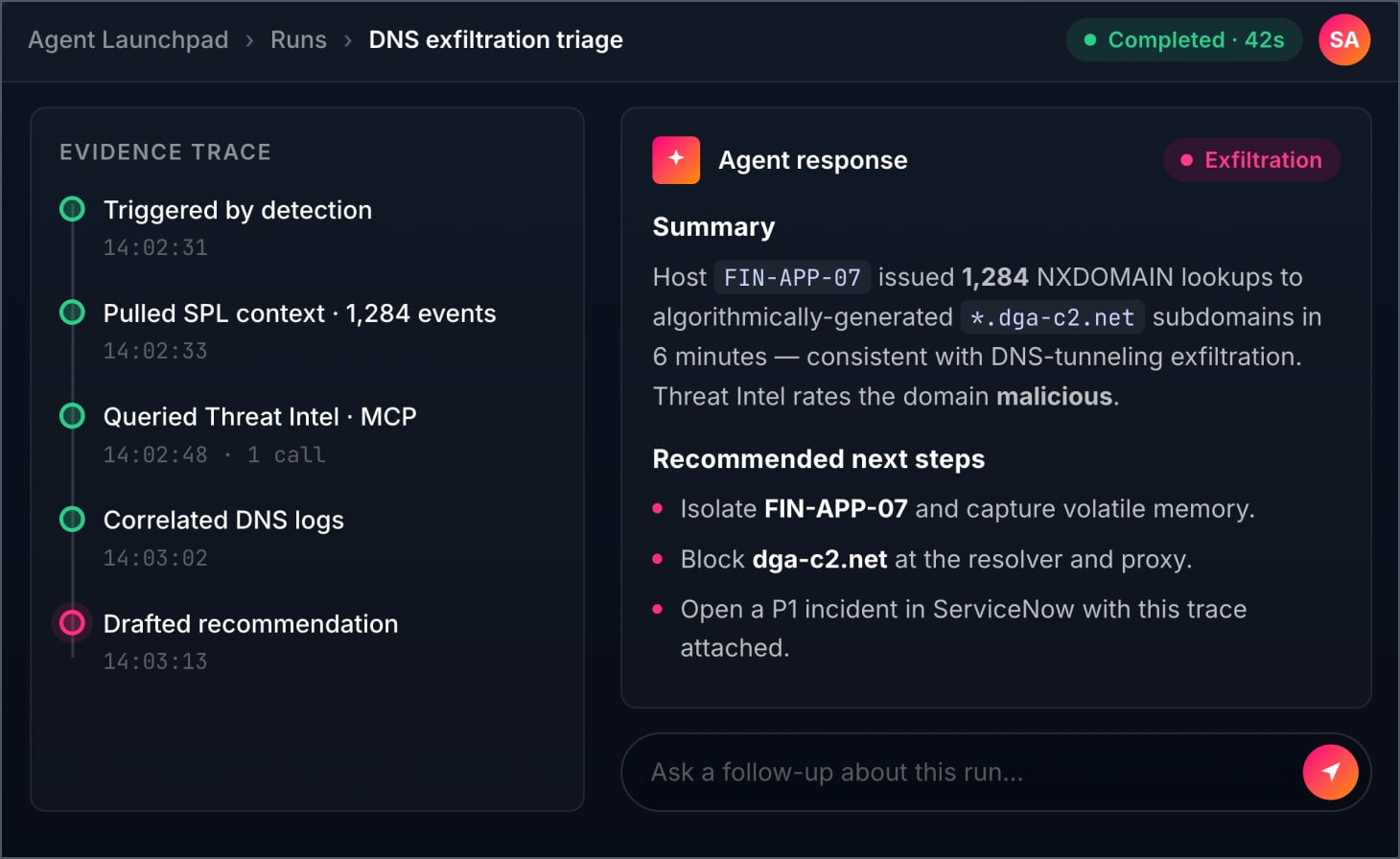
Task: Go to Agent Launchpad breadcrumb
Action: [128, 39]
